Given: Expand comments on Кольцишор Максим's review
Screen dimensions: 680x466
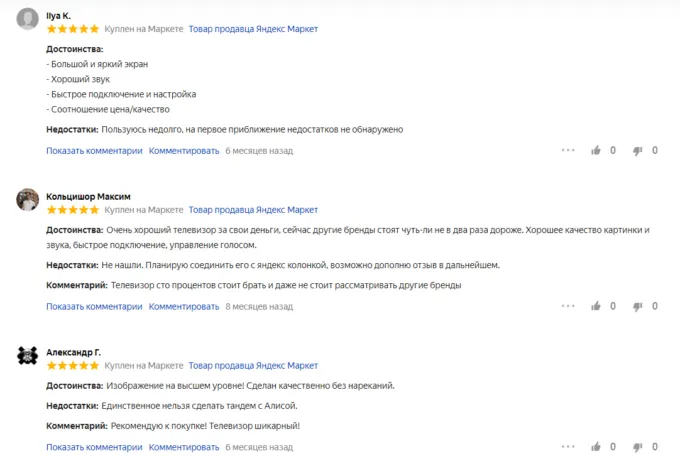Looking at the screenshot, I should click(95, 306).
